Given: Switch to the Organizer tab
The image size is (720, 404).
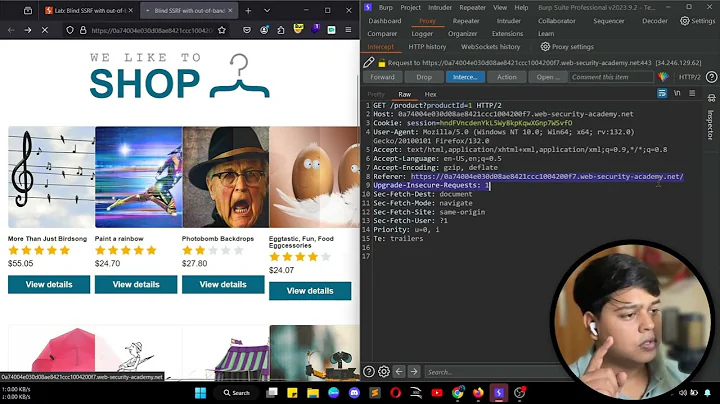Looking at the screenshot, I should coord(462,34).
